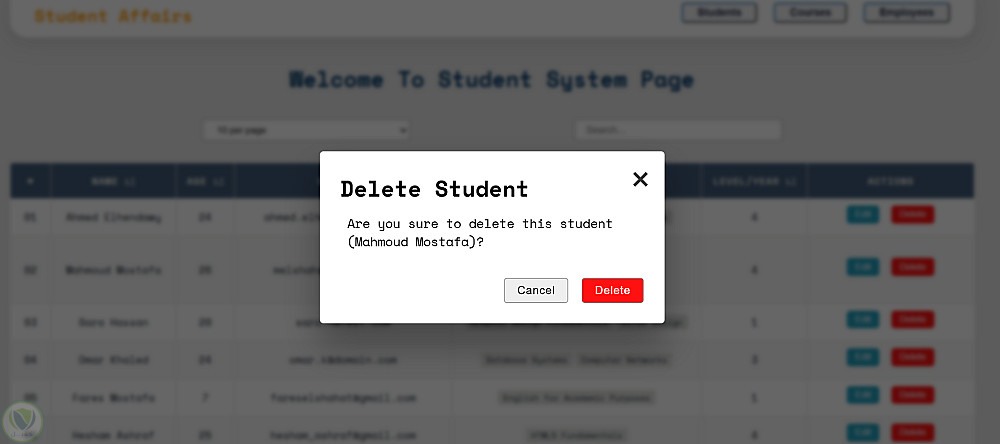Go to the Courses navigation tab

click(x=810, y=13)
